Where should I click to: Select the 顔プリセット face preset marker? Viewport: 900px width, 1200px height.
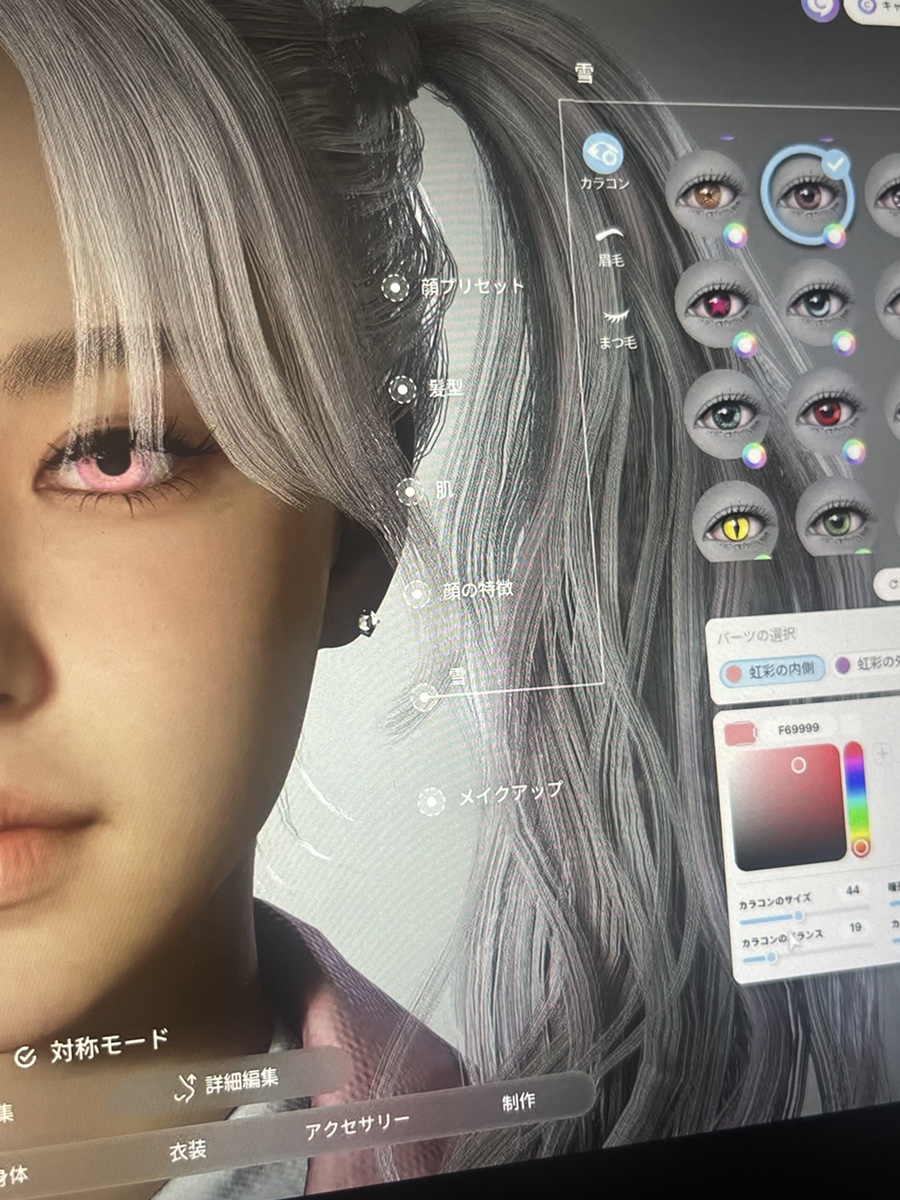click(396, 288)
